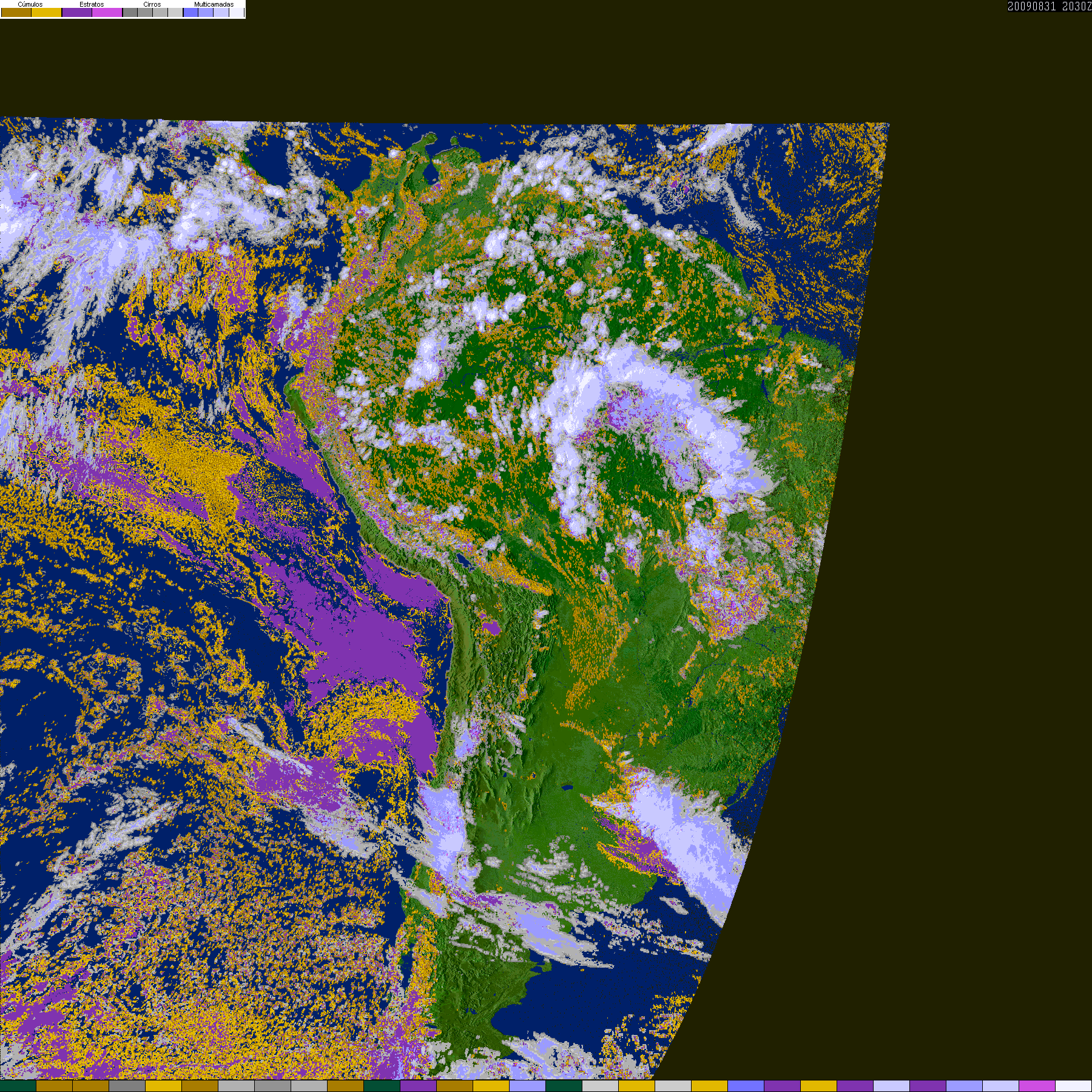Click the dark purple Estratos legend swatch

coord(77,12)
